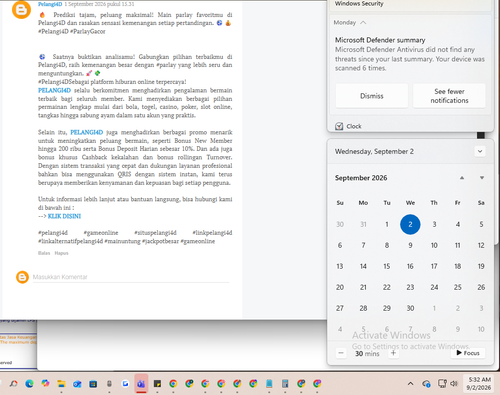Open Search from the taskbar magnifier icon
The height and width of the screenshot is (395, 500).
coord(13,384)
